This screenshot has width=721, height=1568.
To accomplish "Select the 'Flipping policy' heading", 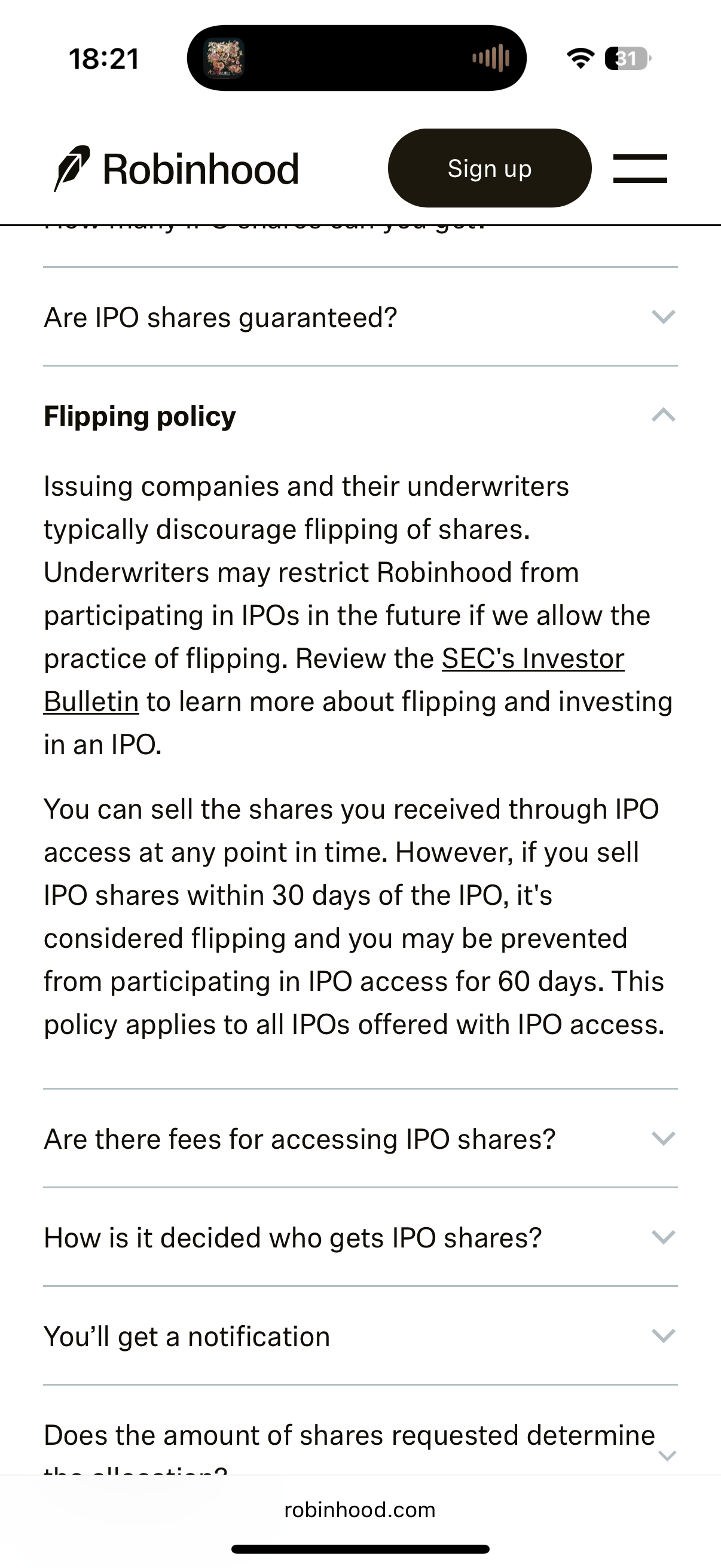I will 139,416.
